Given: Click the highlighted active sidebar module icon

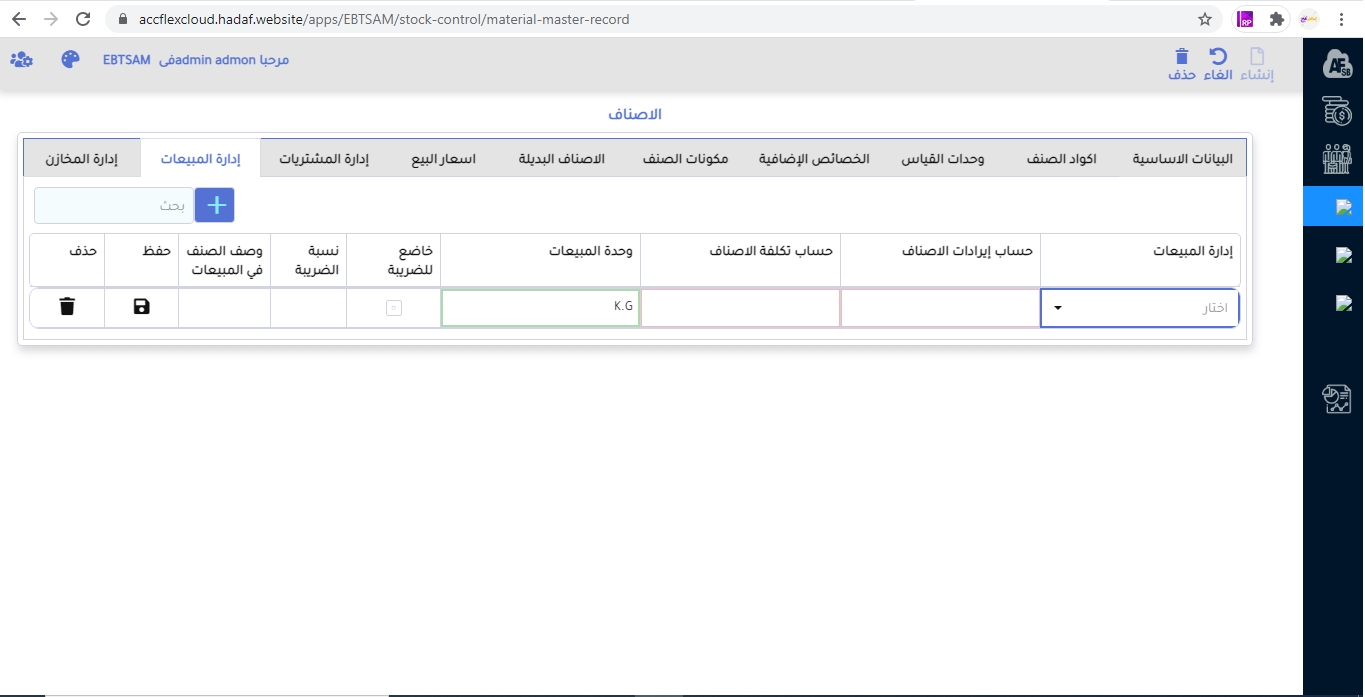Looking at the screenshot, I should [1344, 207].
